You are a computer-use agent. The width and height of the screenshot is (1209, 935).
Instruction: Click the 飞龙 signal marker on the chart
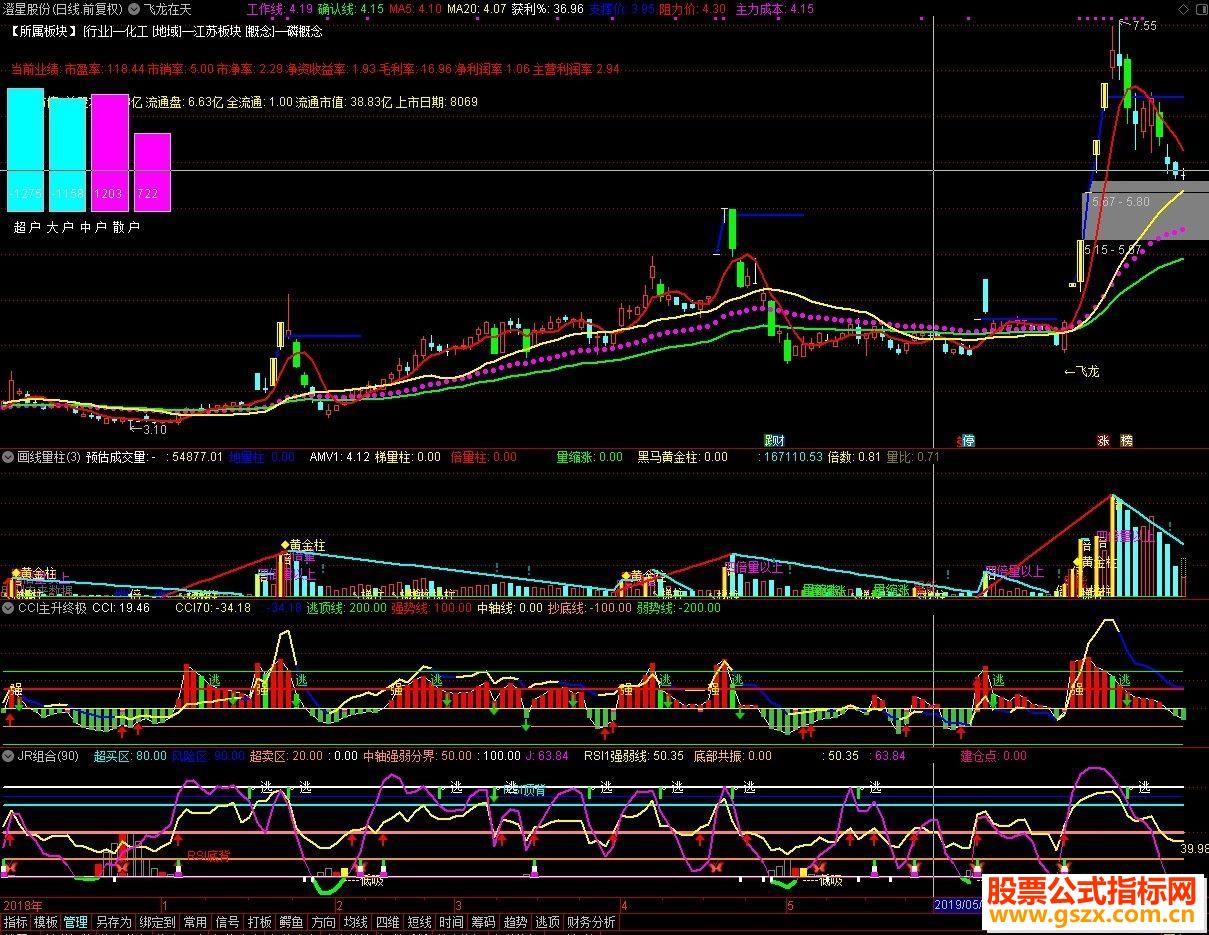point(1081,372)
